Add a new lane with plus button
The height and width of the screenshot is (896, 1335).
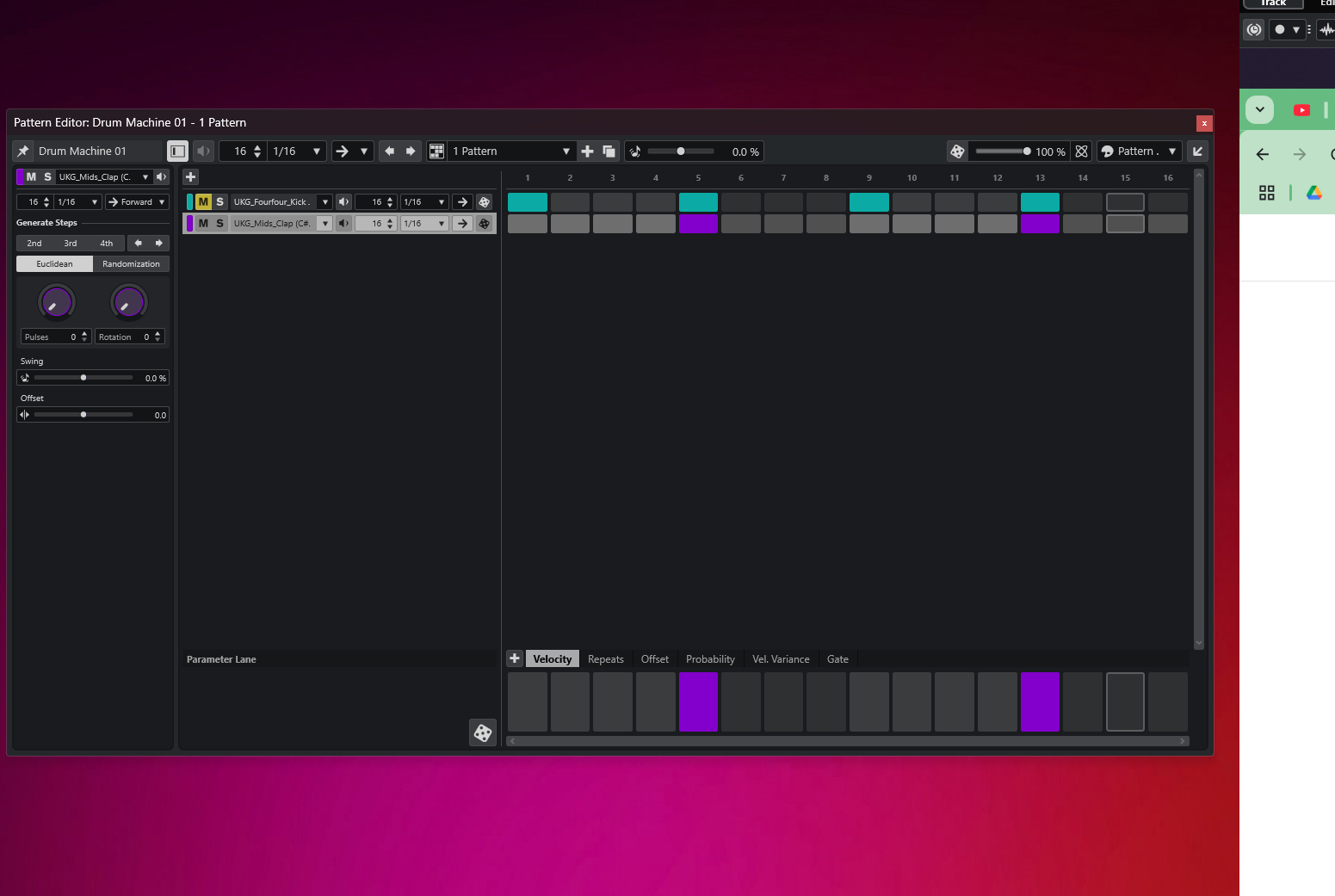pos(190,176)
